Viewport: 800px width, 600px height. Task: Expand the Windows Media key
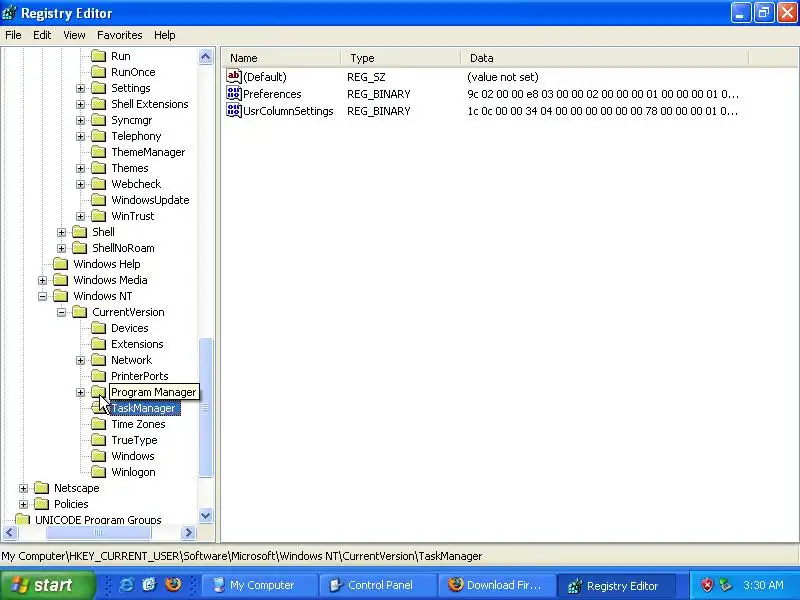click(x=42, y=280)
